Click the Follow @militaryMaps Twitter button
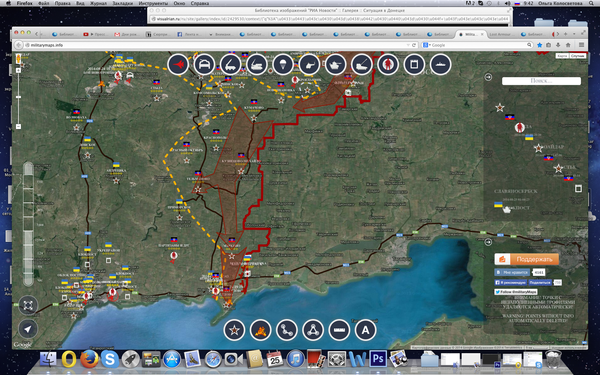 pos(515,292)
